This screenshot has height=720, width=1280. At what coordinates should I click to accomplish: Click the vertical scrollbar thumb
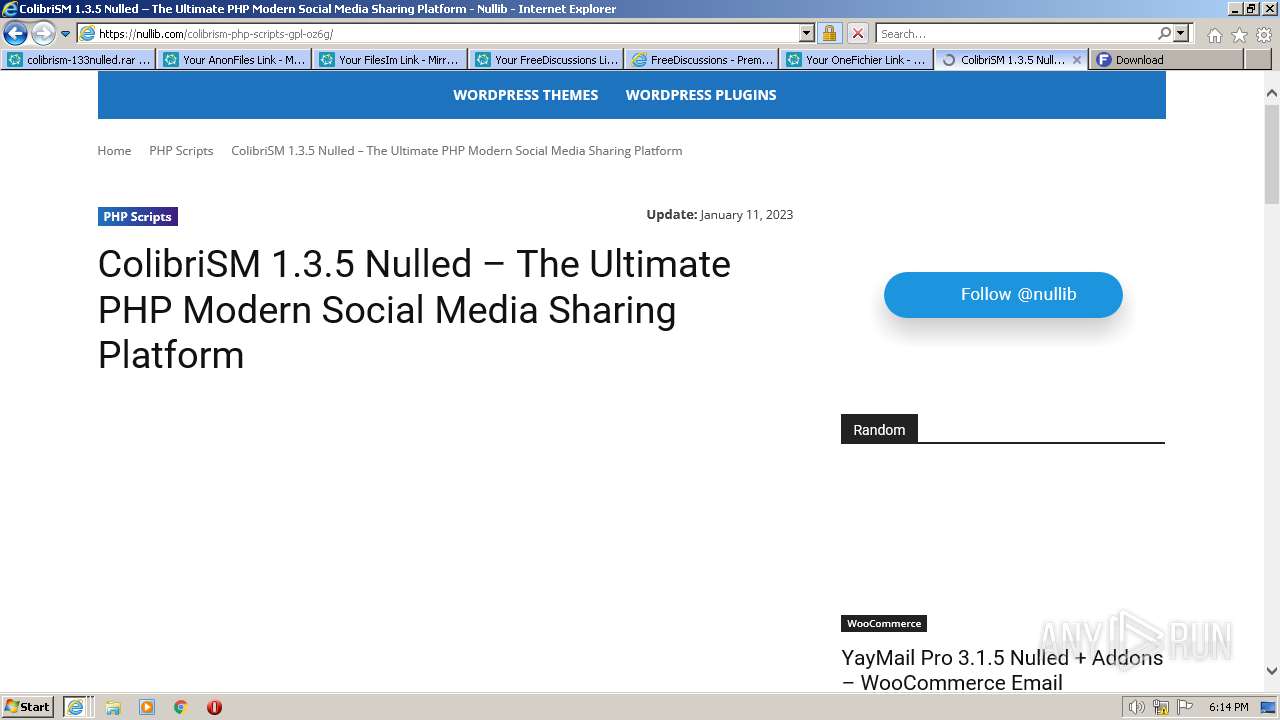point(1272,153)
